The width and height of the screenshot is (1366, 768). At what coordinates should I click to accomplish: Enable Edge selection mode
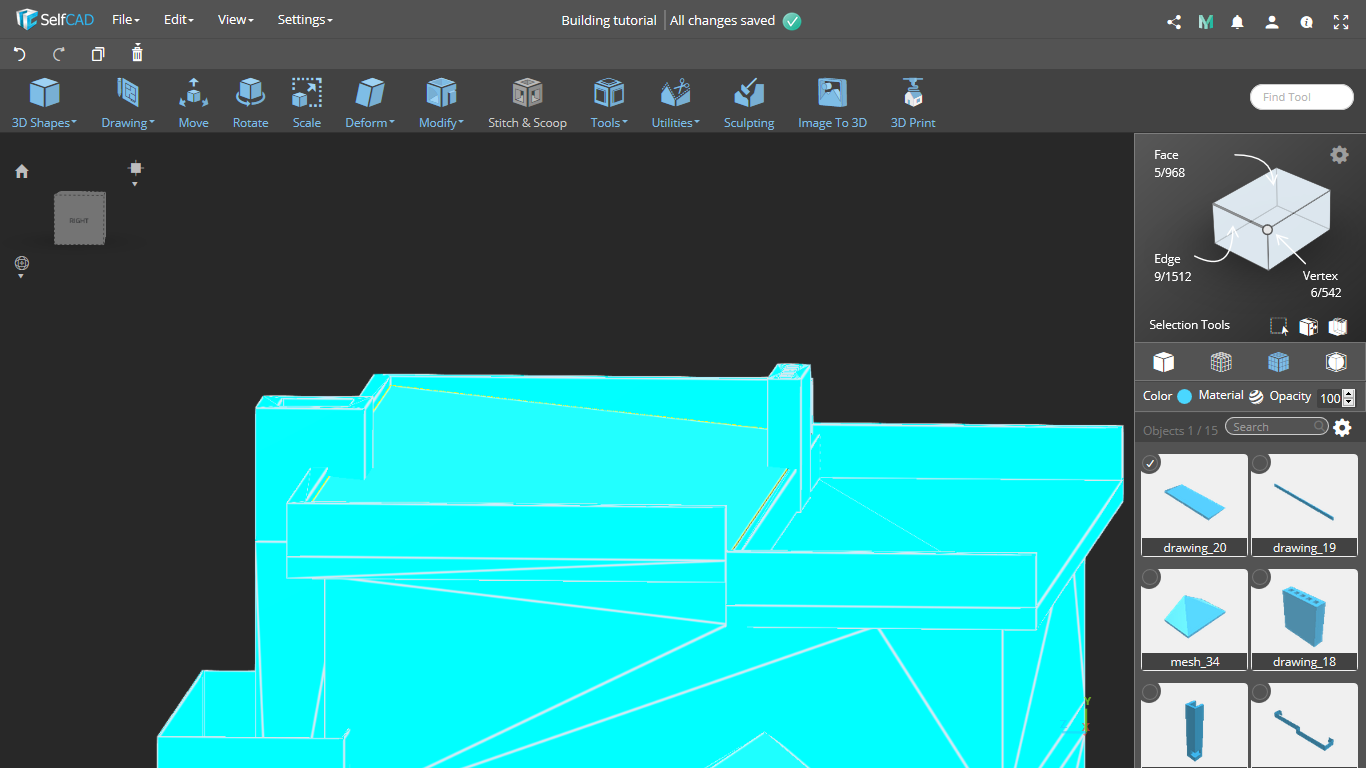(1172, 268)
